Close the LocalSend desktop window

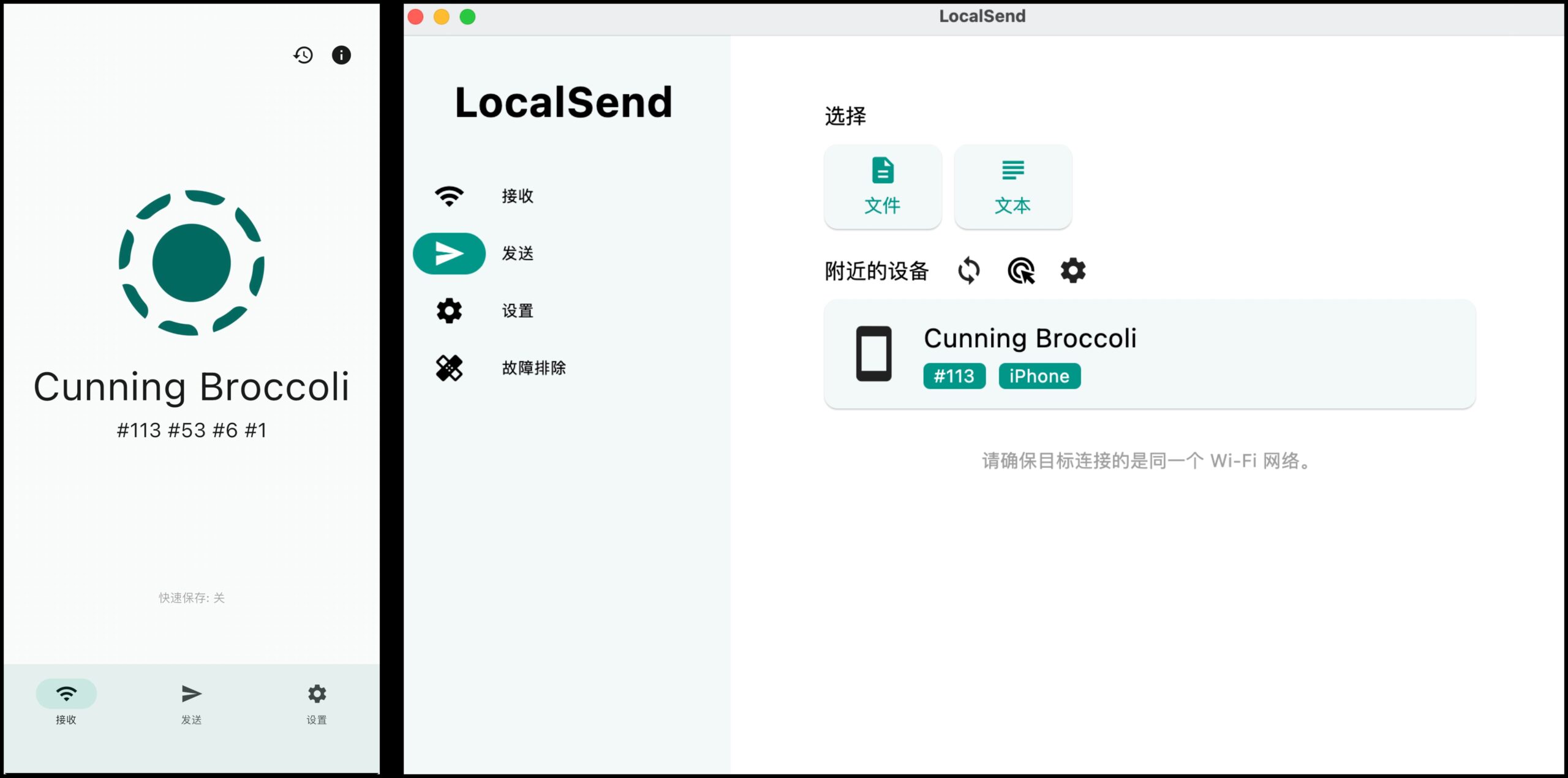click(x=416, y=17)
